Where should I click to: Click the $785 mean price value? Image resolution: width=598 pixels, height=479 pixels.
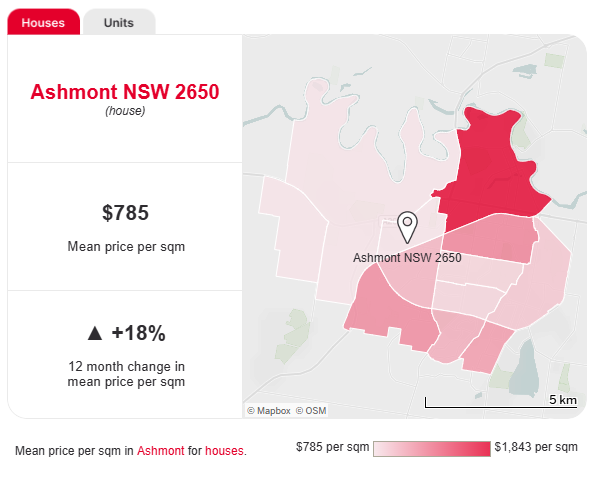pyautogui.click(x=125, y=212)
